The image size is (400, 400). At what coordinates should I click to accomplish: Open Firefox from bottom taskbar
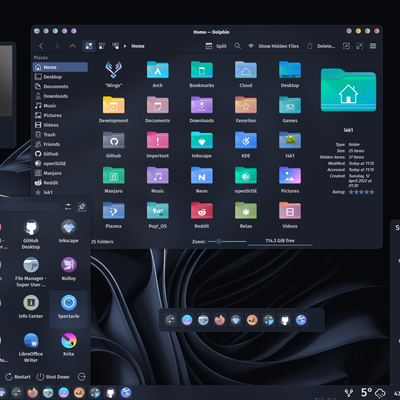pos(33,392)
